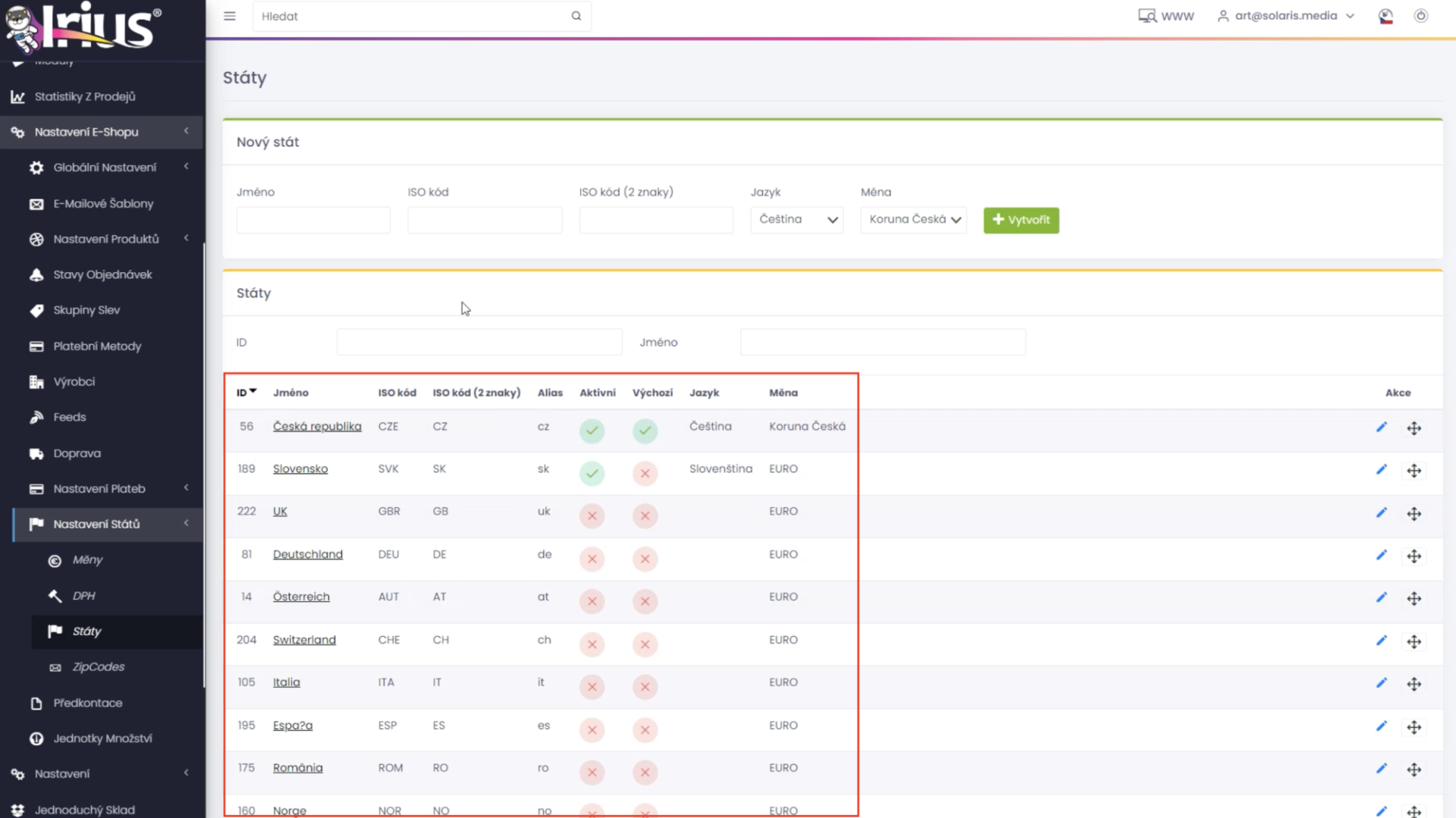Open Statistiky Z Prodejů menu item
Screen dimensions: 1456x818
[x=85, y=97]
